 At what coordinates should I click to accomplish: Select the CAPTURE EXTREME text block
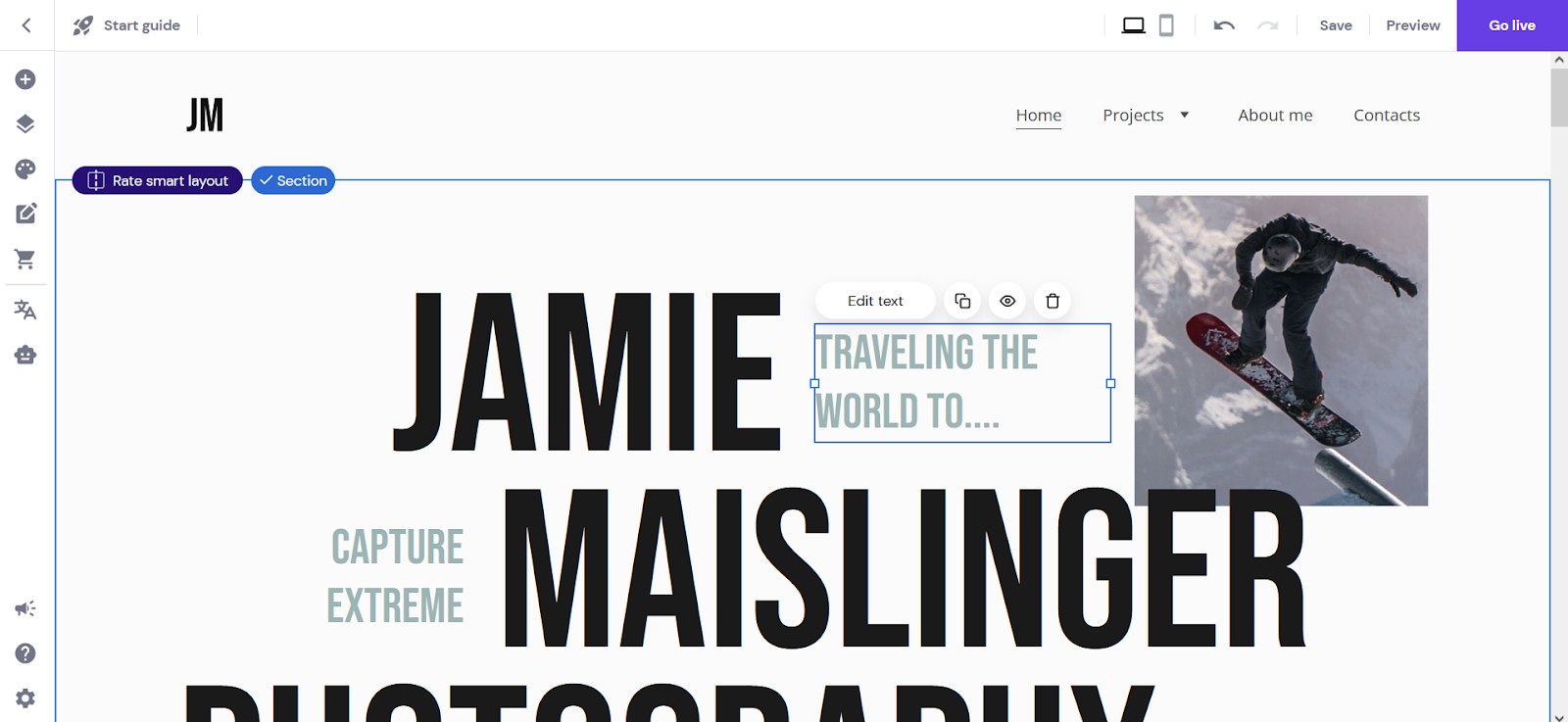(396, 576)
